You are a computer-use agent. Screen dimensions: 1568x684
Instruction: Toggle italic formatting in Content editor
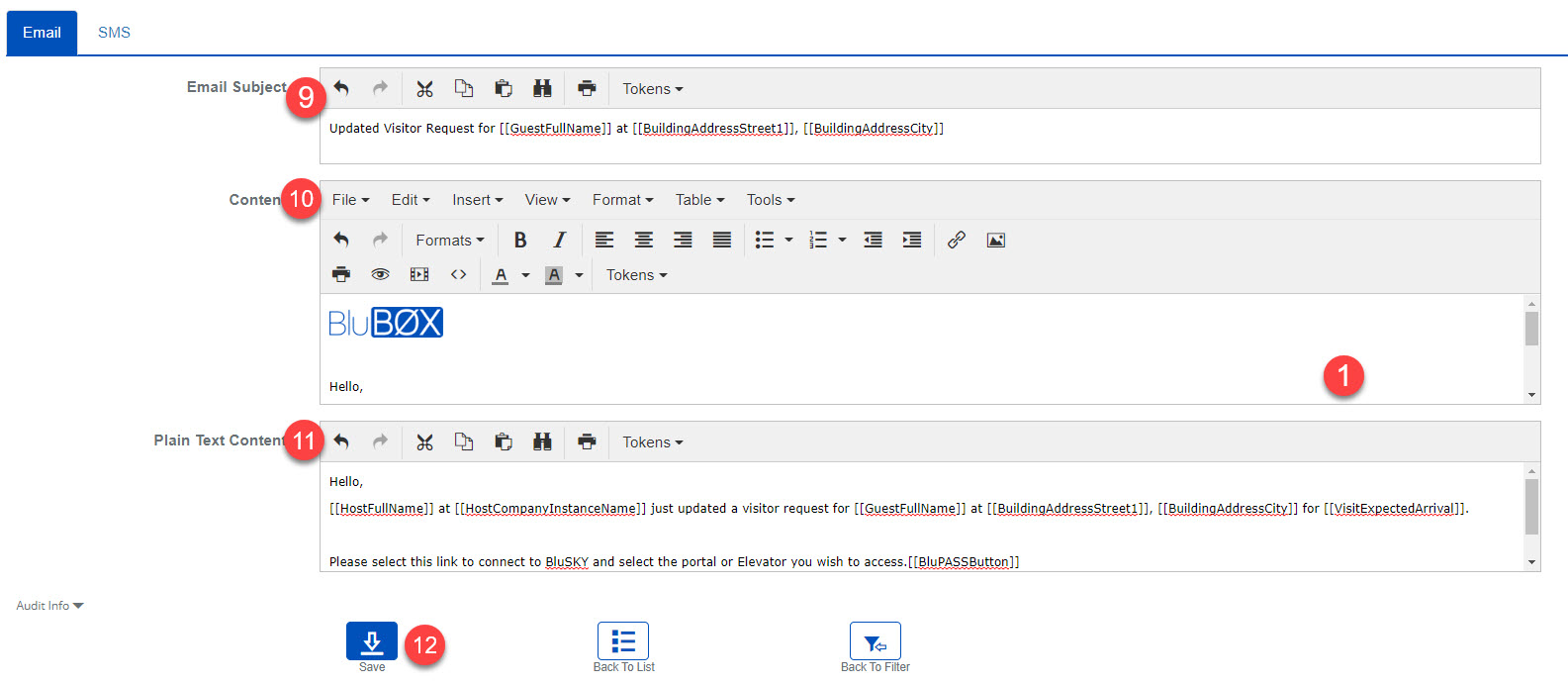click(x=559, y=241)
